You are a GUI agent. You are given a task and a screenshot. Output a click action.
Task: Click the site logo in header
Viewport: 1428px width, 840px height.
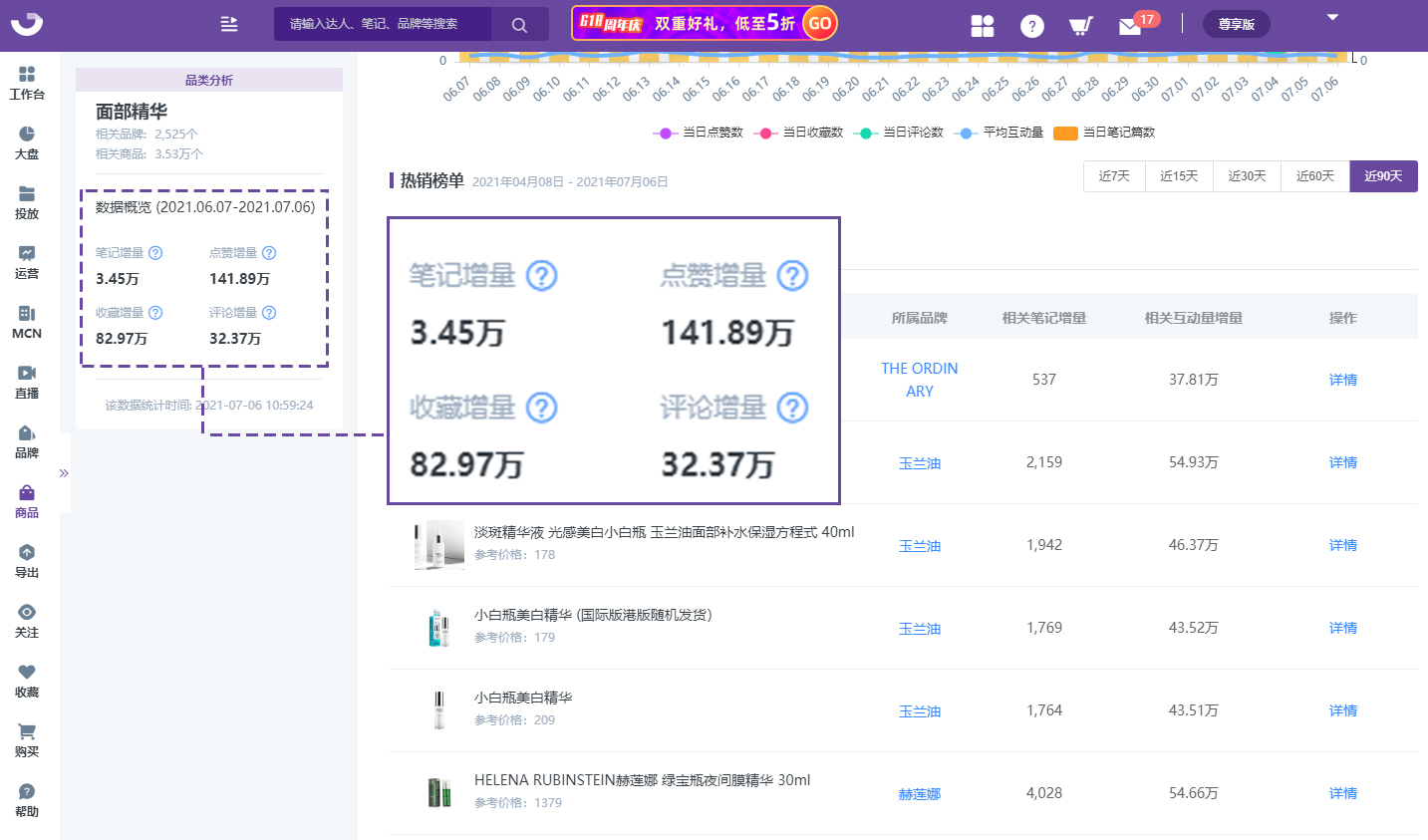27,22
